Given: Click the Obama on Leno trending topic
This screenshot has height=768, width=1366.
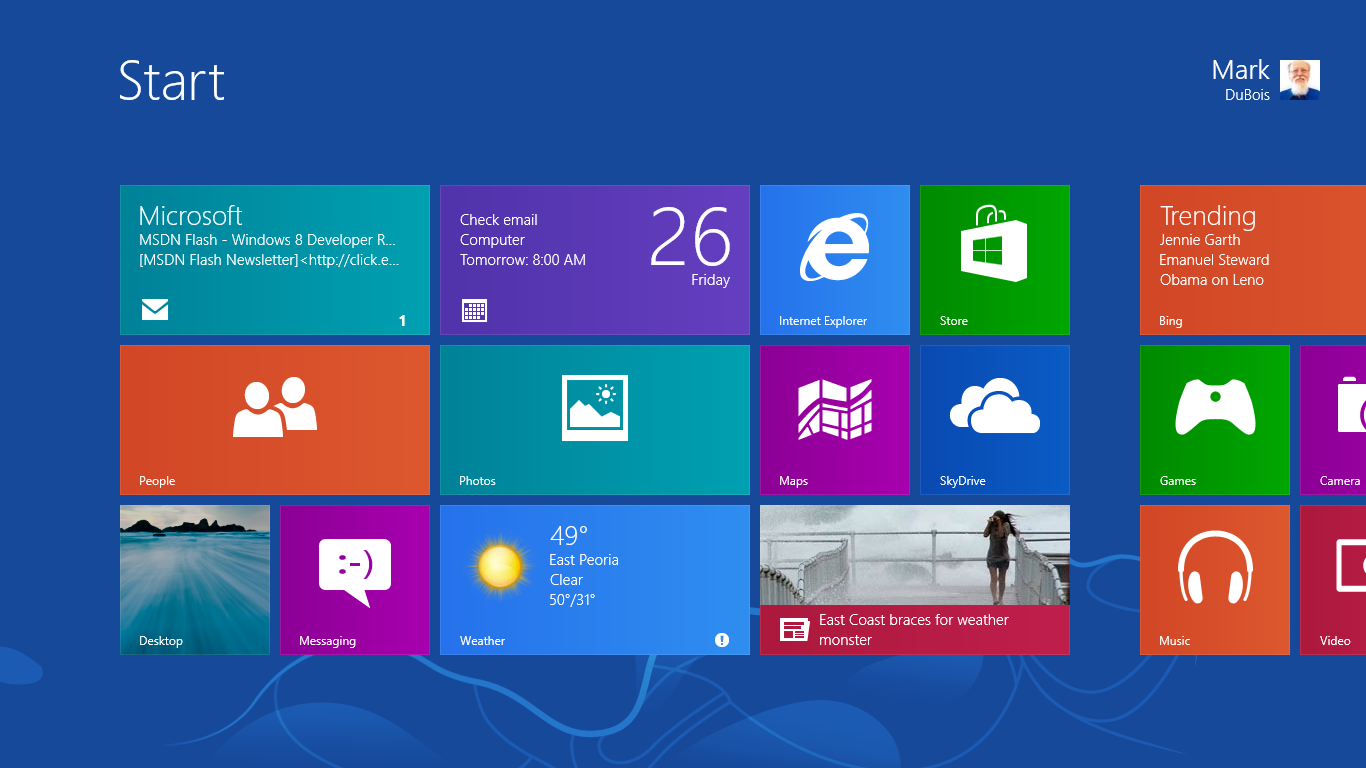Looking at the screenshot, I should click(1212, 280).
